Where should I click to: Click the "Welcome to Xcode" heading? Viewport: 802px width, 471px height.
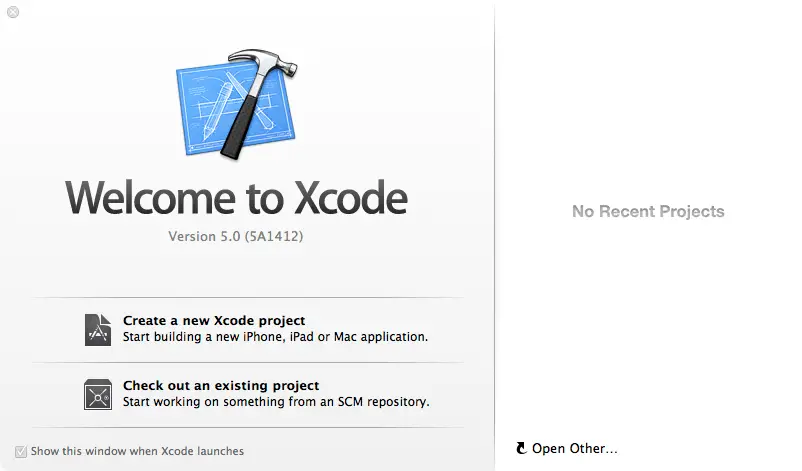tap(236, 198)
